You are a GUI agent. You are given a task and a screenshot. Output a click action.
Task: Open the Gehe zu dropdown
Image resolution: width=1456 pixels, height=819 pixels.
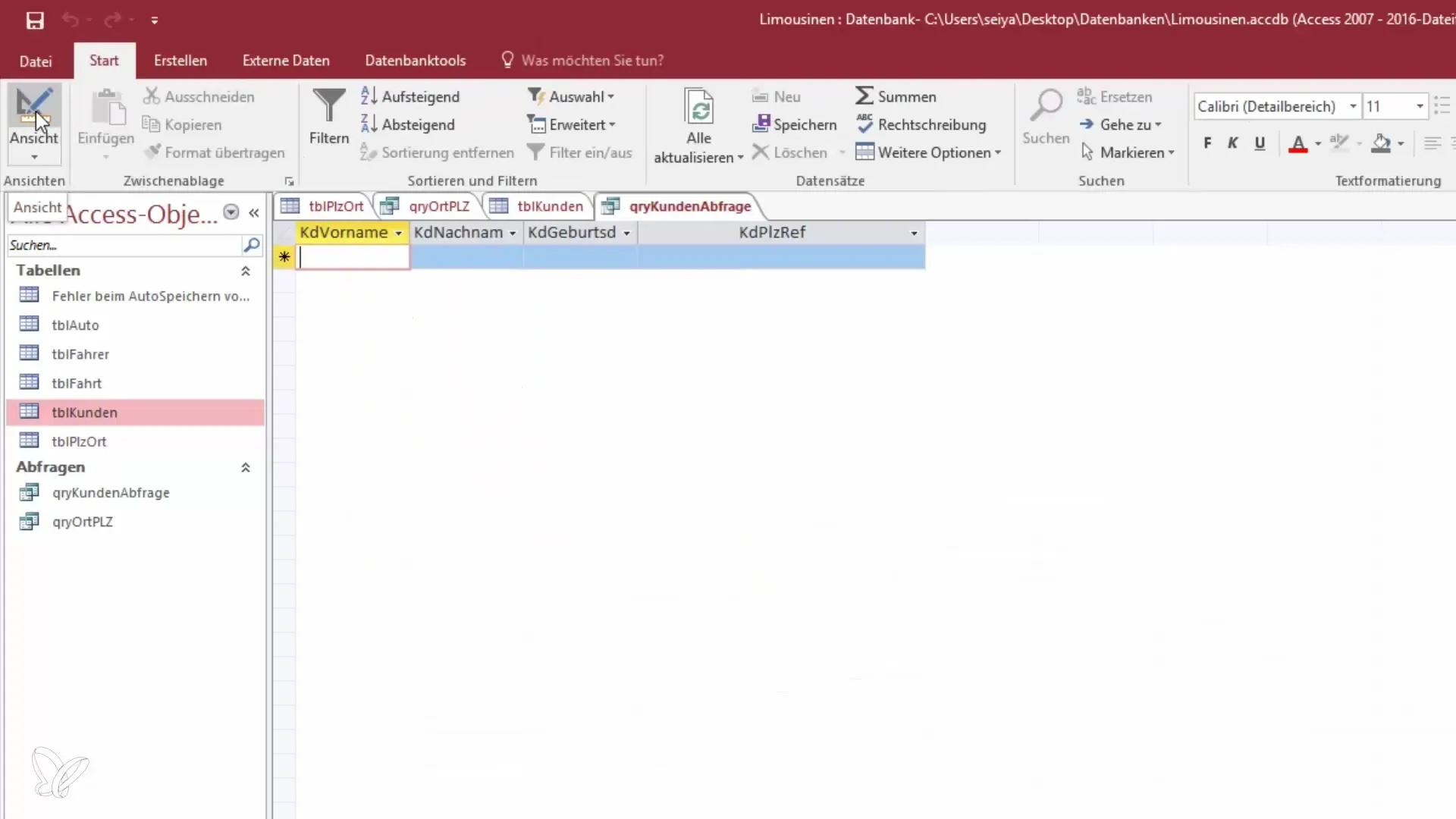pos(1121,124)
